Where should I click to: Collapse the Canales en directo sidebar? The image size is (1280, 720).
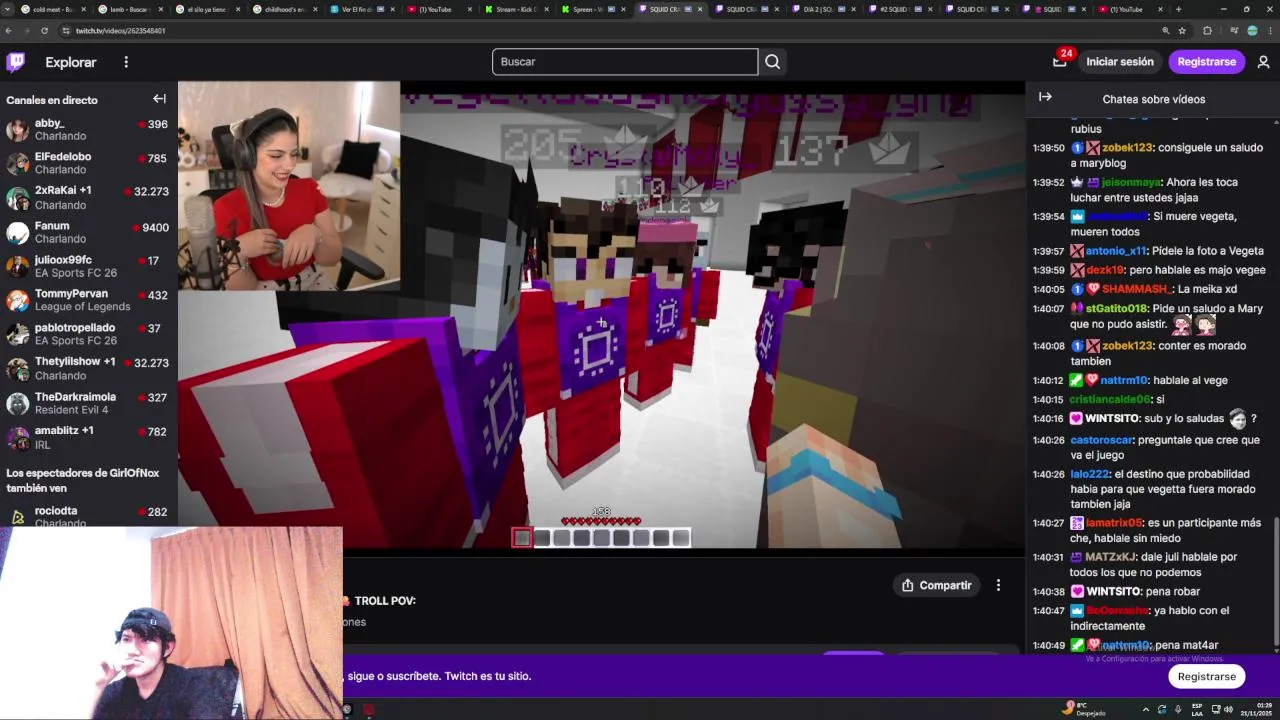pos(159,99)
